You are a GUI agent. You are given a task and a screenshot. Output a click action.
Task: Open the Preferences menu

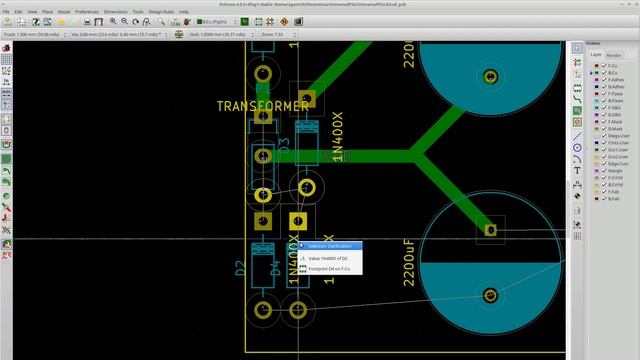coord(87,12)
